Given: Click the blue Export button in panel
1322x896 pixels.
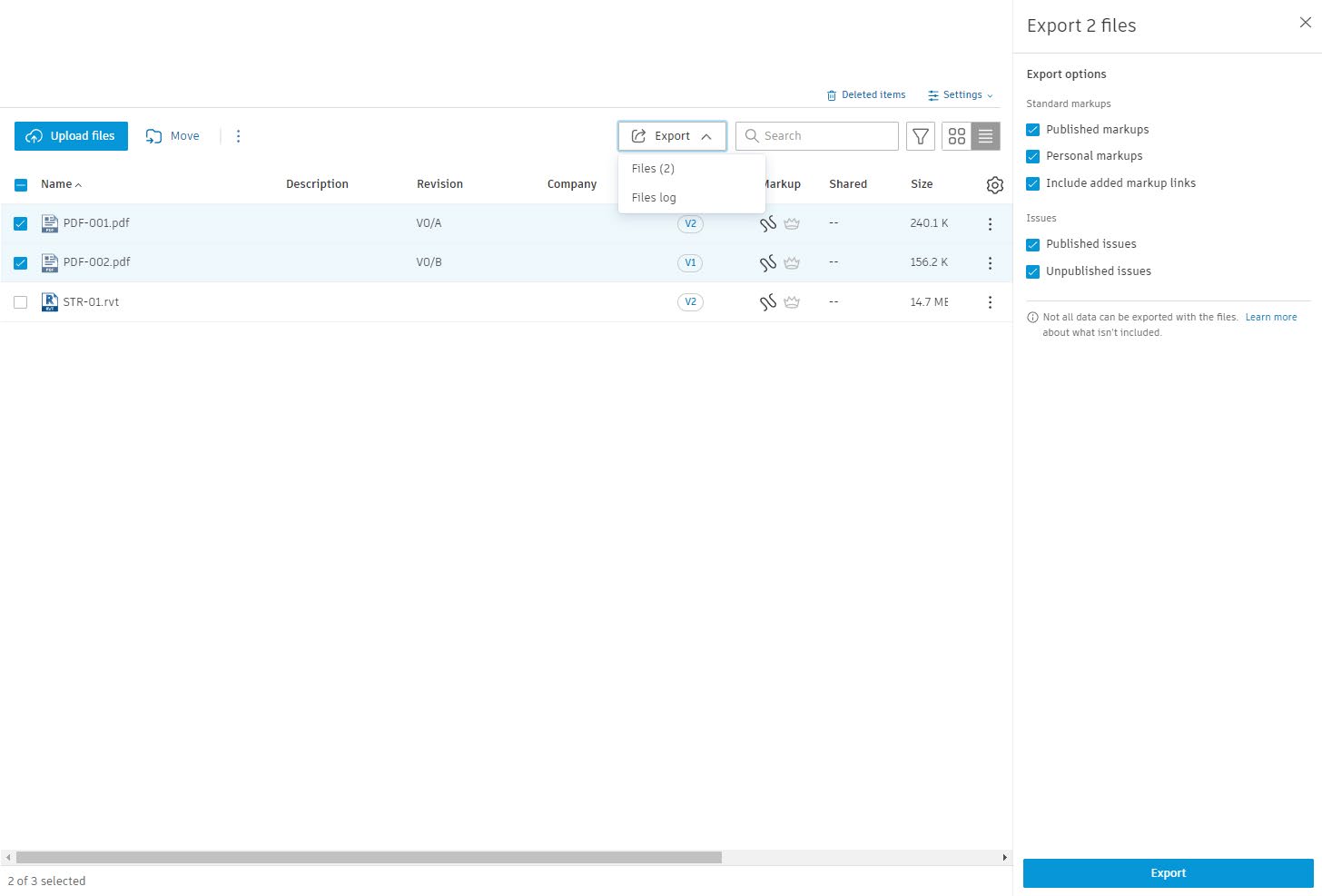Looking at the screenshot, I should [1169, 873].
